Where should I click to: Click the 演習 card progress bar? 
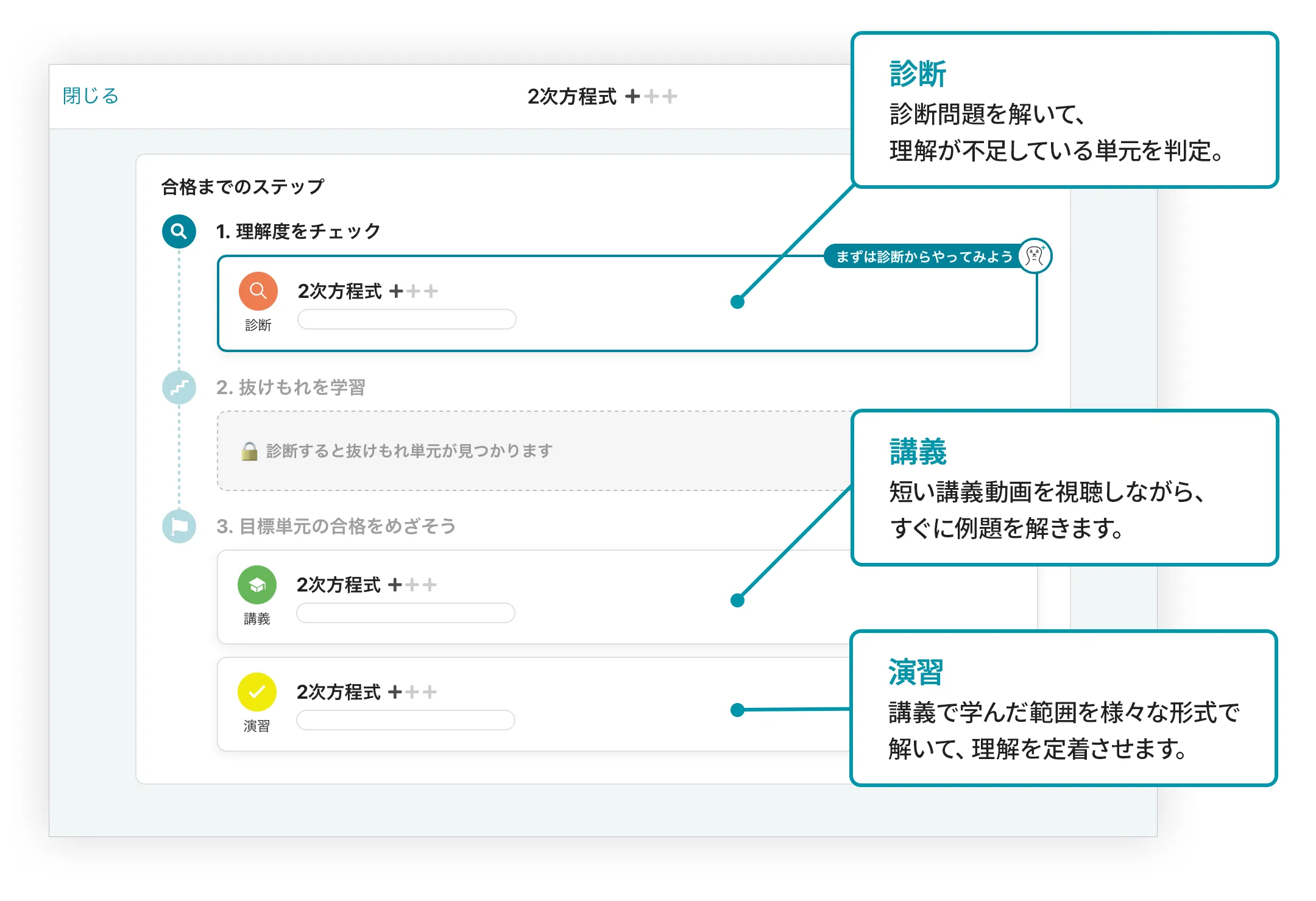point(406,720)
